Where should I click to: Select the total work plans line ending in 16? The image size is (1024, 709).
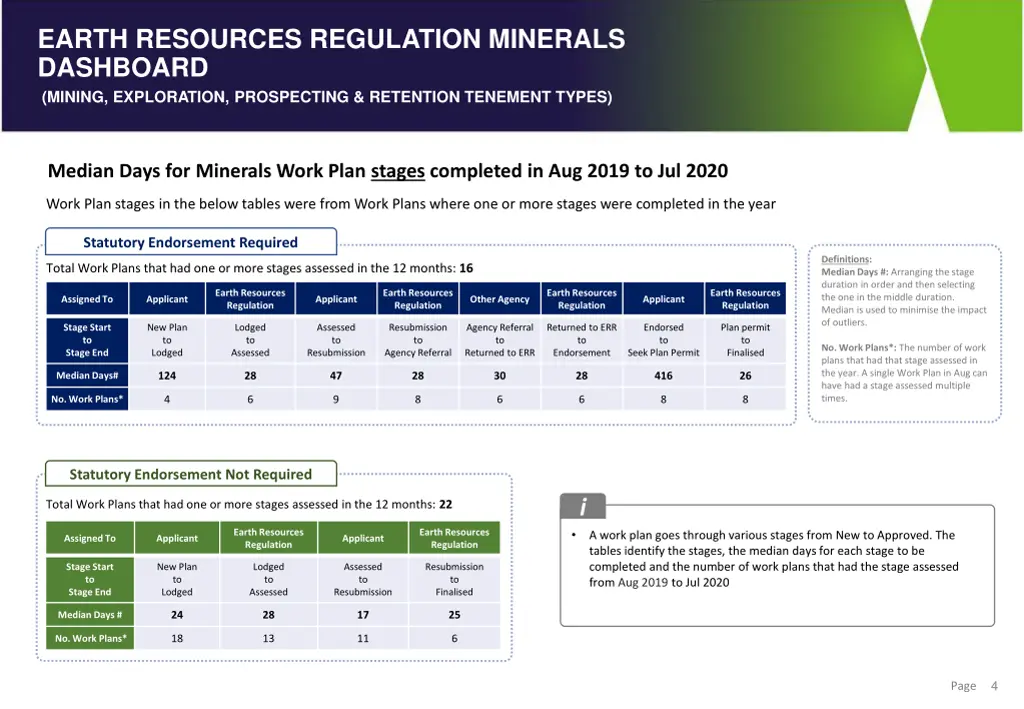[x=259, y=268]
